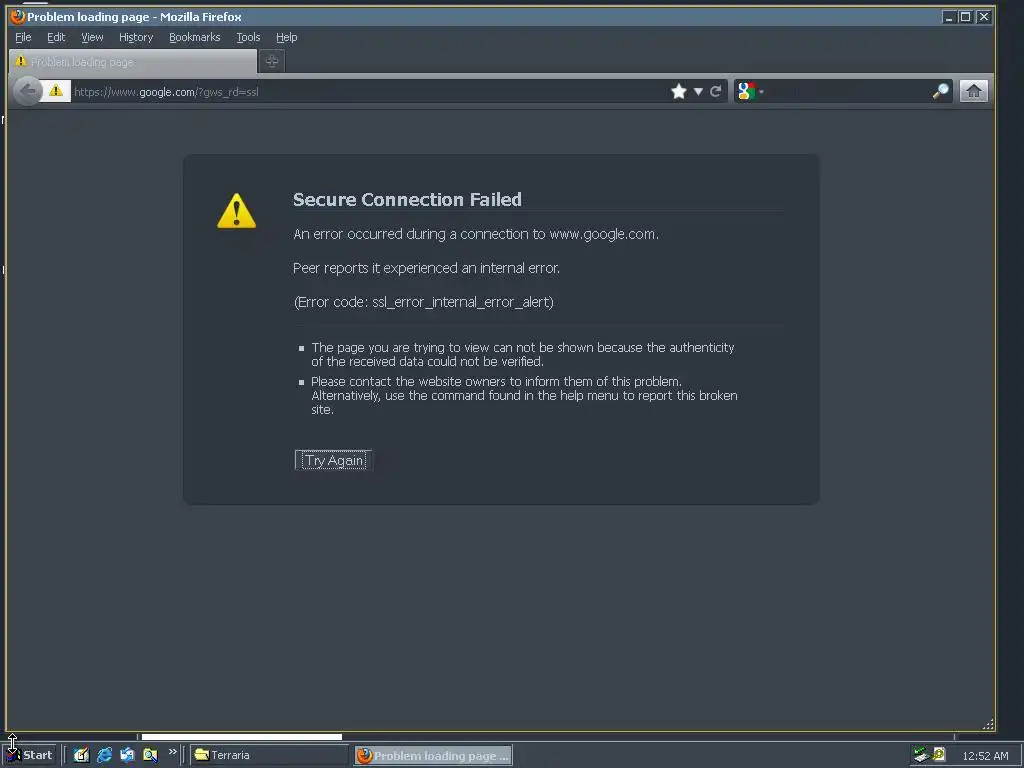This screenshot has width=1024, height=768.
Task: Click the Windows Start button
Action: click(29, 755)
